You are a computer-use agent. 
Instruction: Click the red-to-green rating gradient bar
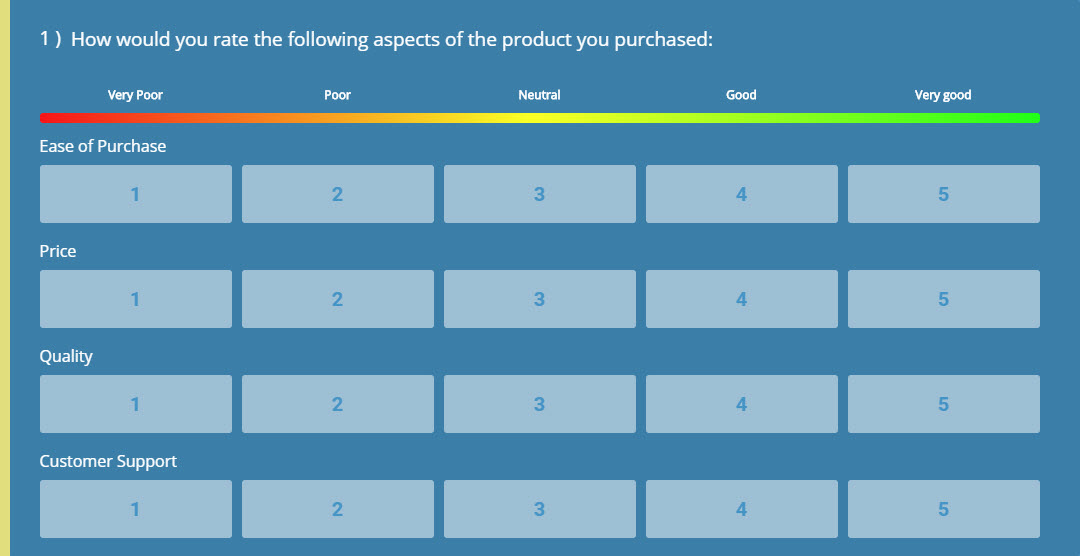pyautogui.click(x=540, y=118)
